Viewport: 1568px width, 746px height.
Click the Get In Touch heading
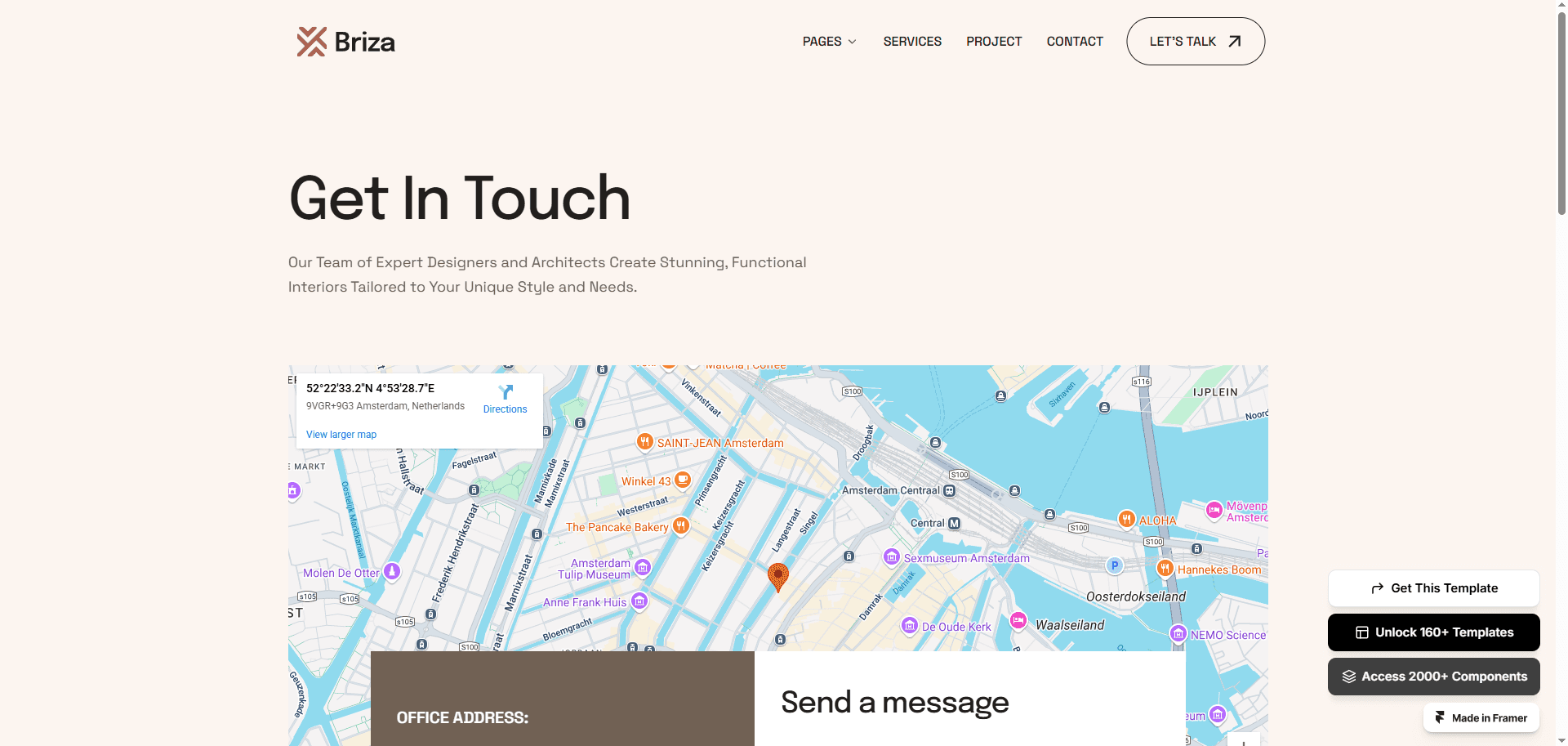[460, 199]
